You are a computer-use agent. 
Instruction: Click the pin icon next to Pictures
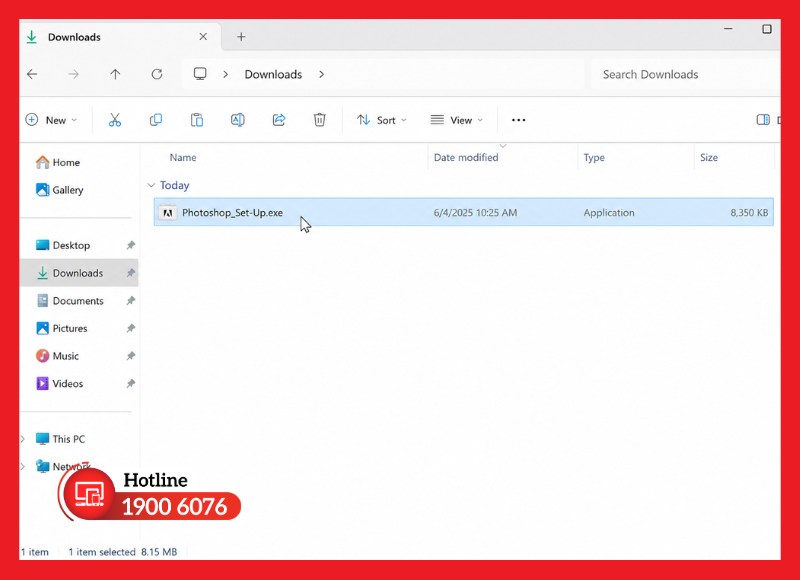tap(131, 328)
